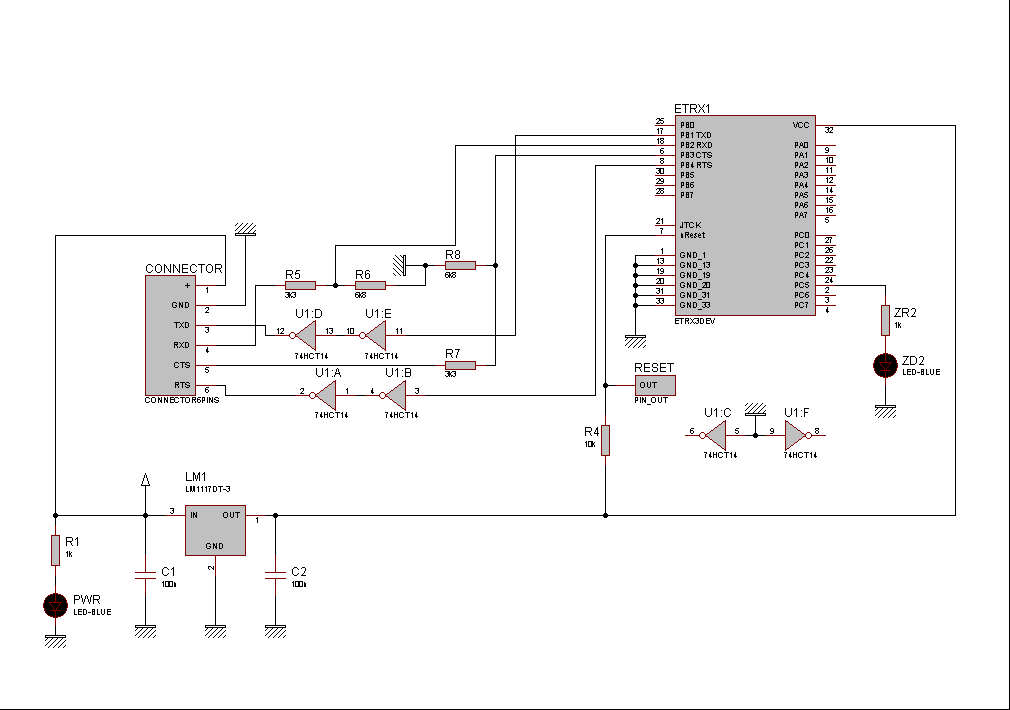Select resistor R1 body

pos(55,550)
